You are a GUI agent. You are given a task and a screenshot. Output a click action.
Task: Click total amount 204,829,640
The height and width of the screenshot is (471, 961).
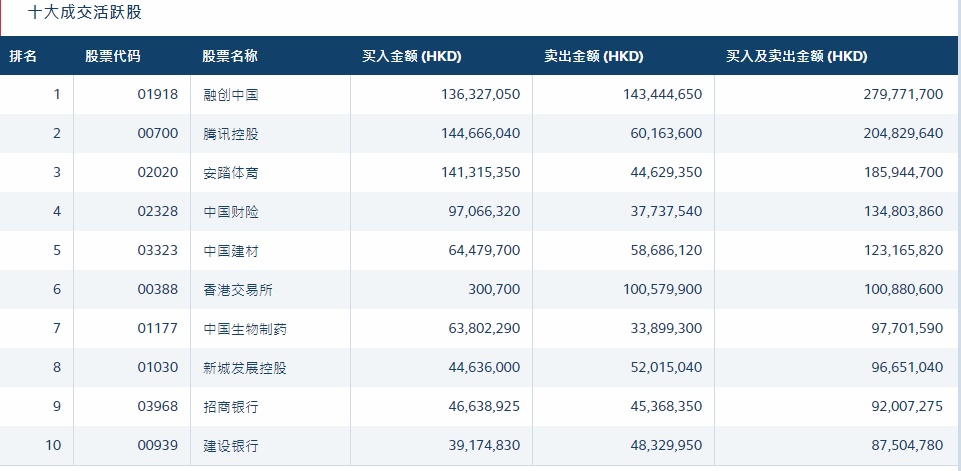[x=903, y=133]
